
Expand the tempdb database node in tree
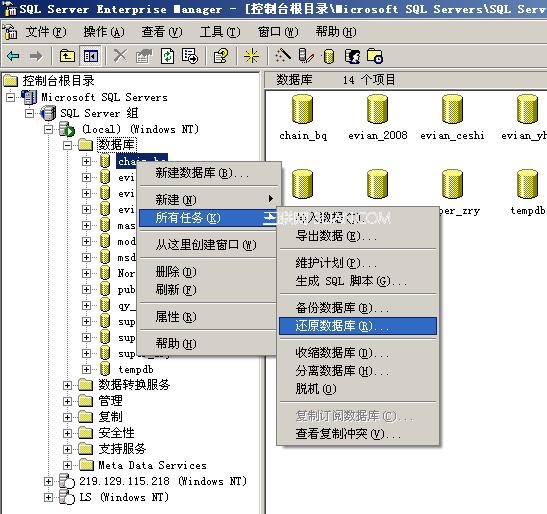click(x=86, y=369)
